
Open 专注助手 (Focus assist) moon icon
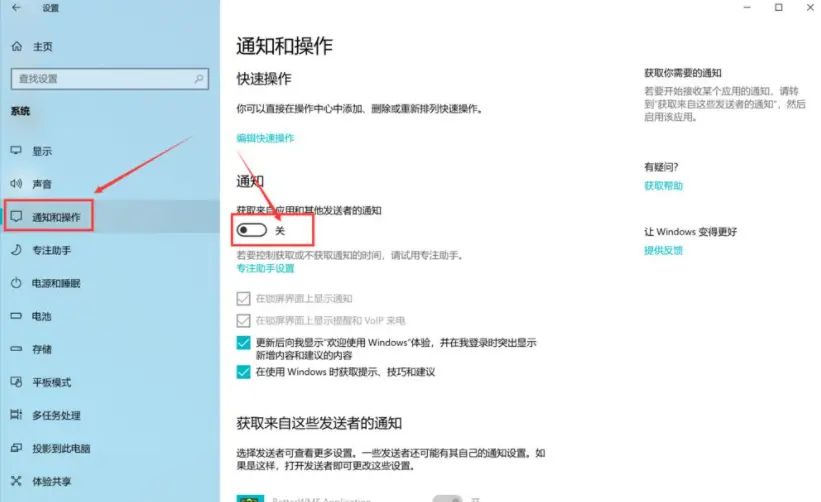16,250
